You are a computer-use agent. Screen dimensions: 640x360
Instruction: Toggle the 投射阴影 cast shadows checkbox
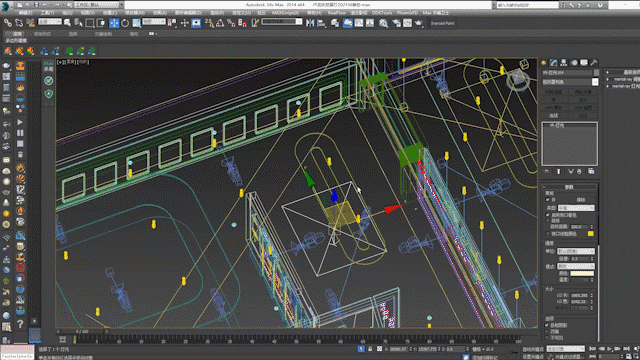(547, 325)
